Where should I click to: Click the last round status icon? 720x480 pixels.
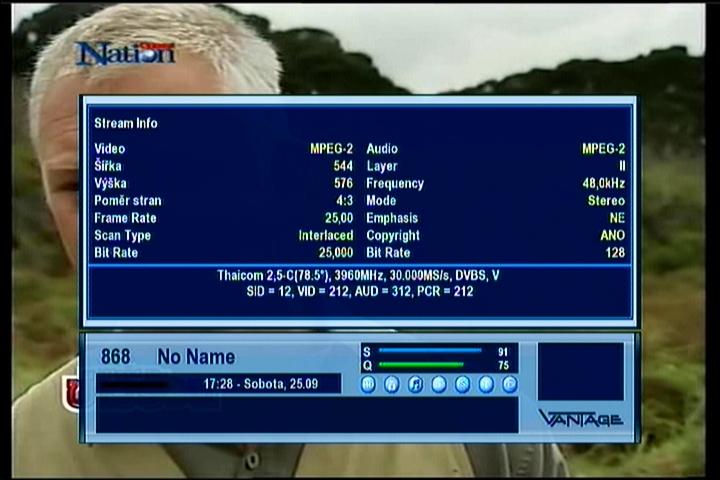pos(509,384)
